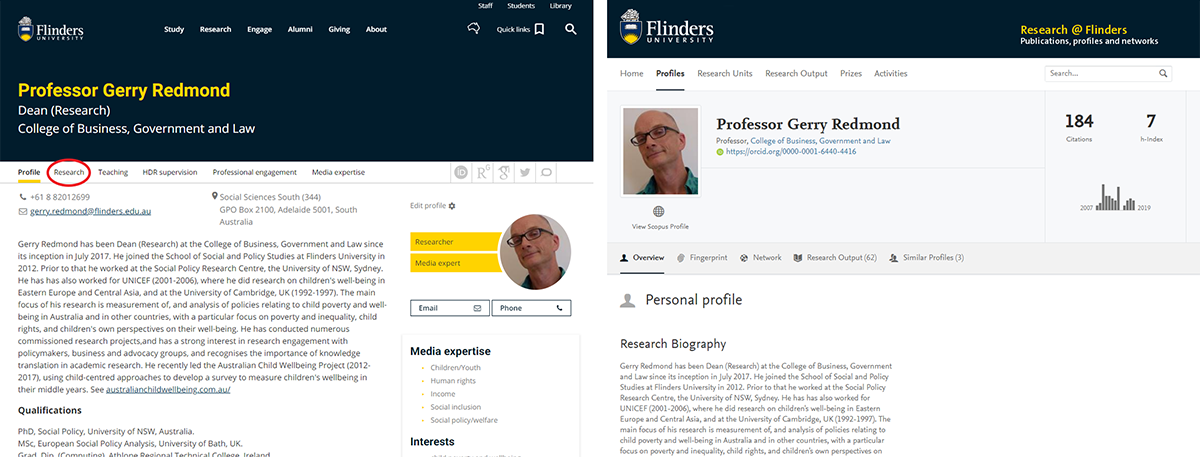Open the Fingerprint tab

701,257
